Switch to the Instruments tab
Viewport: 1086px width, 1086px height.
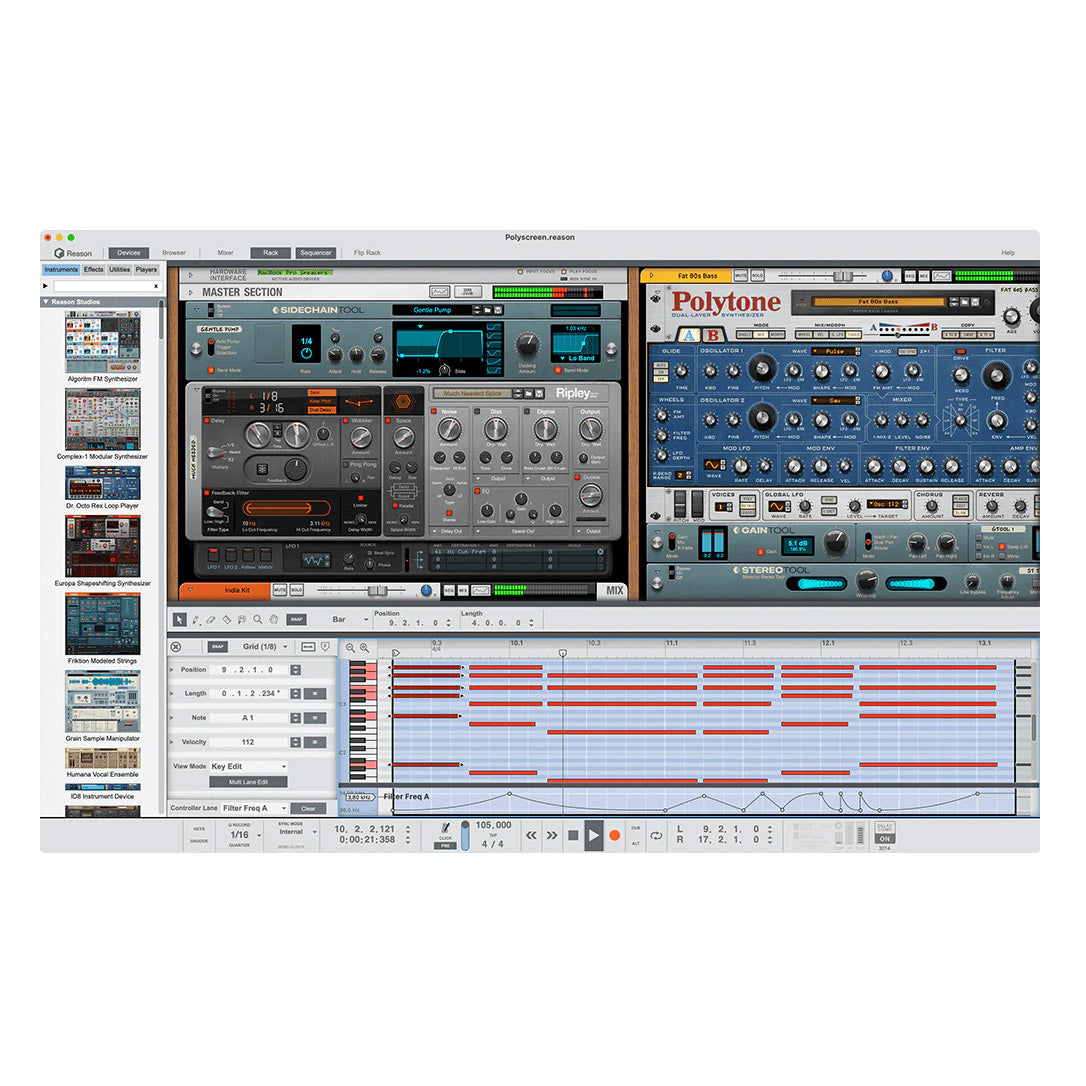click(x=61, y=270)
